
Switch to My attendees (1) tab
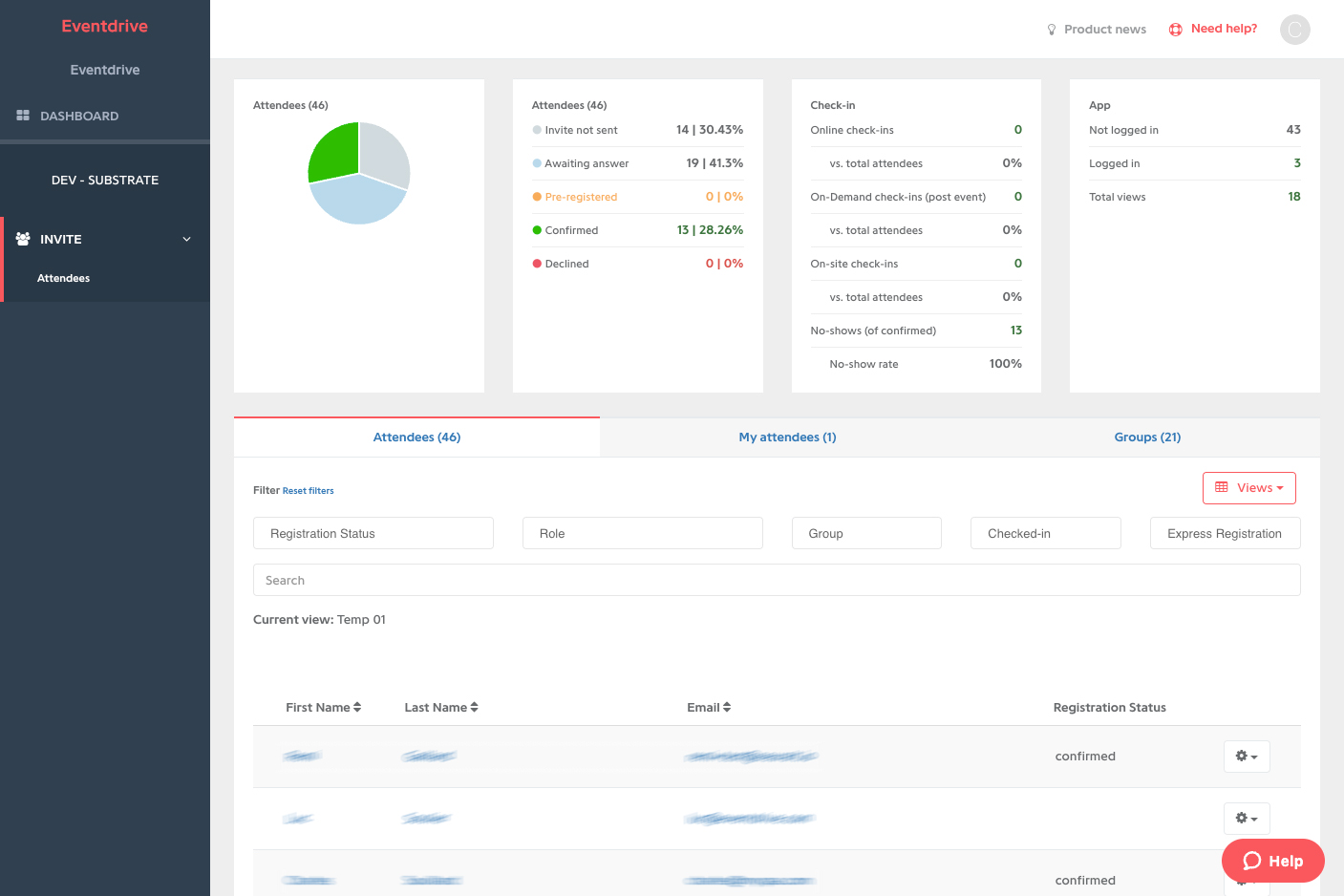click(x=787, y=437)
